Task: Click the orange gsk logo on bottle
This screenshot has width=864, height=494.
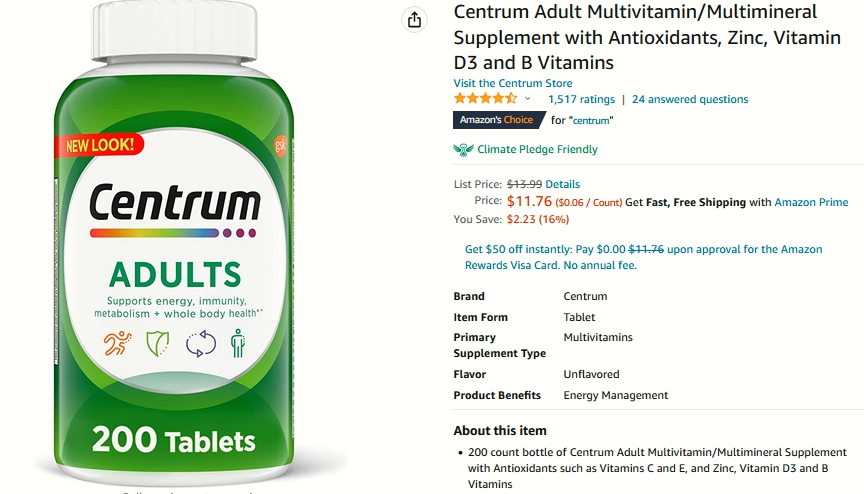Action: (x=280, y=145)
